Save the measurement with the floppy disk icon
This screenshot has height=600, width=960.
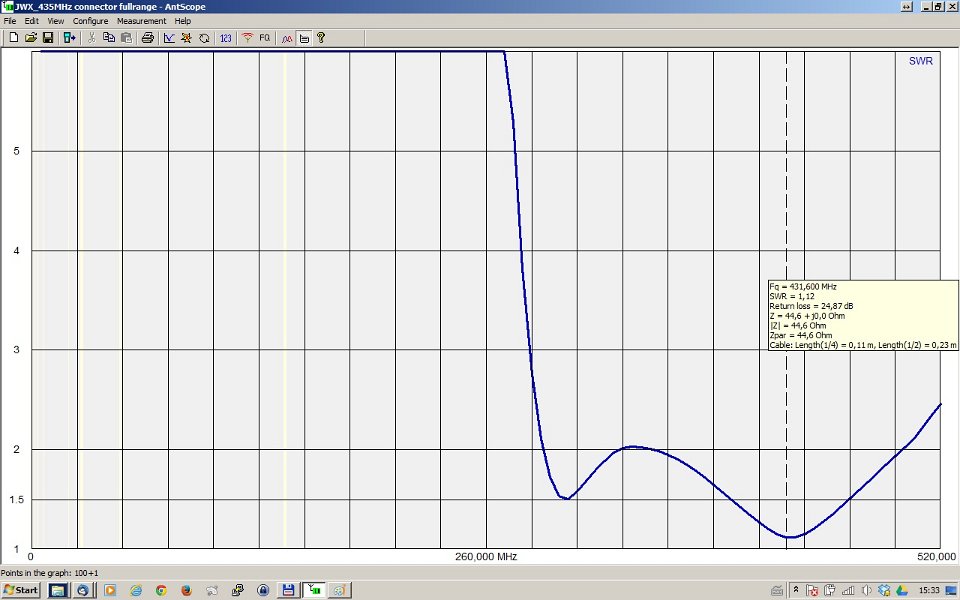click(48, 38)
